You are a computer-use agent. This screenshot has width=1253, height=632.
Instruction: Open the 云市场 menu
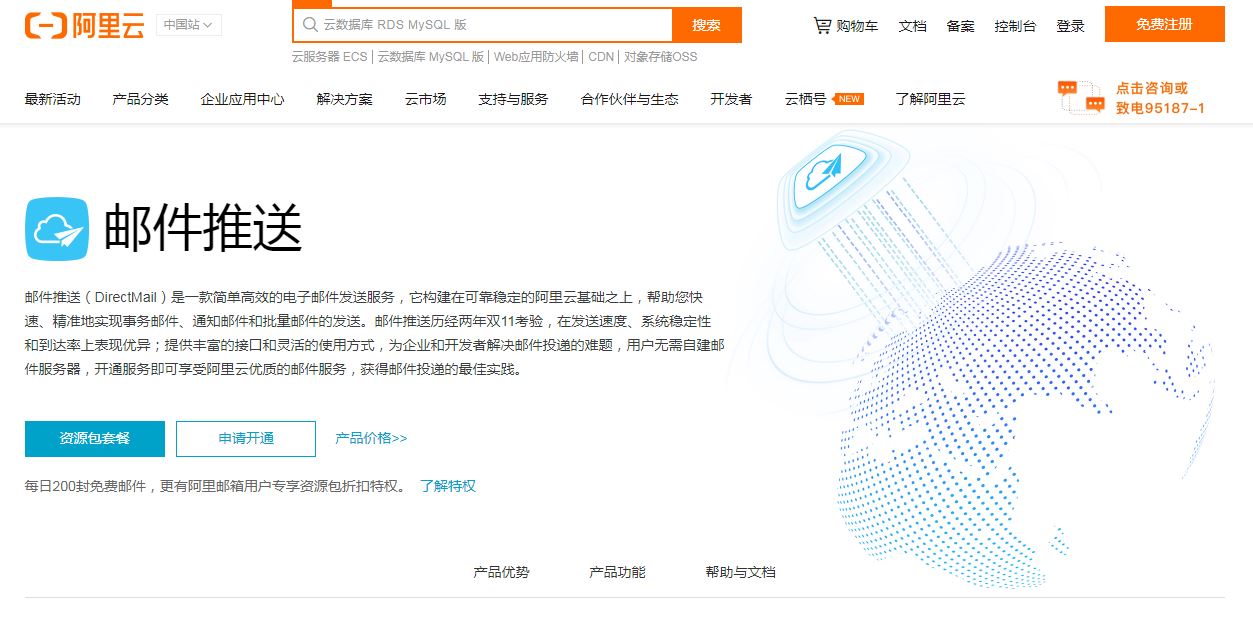click(426, 99)
